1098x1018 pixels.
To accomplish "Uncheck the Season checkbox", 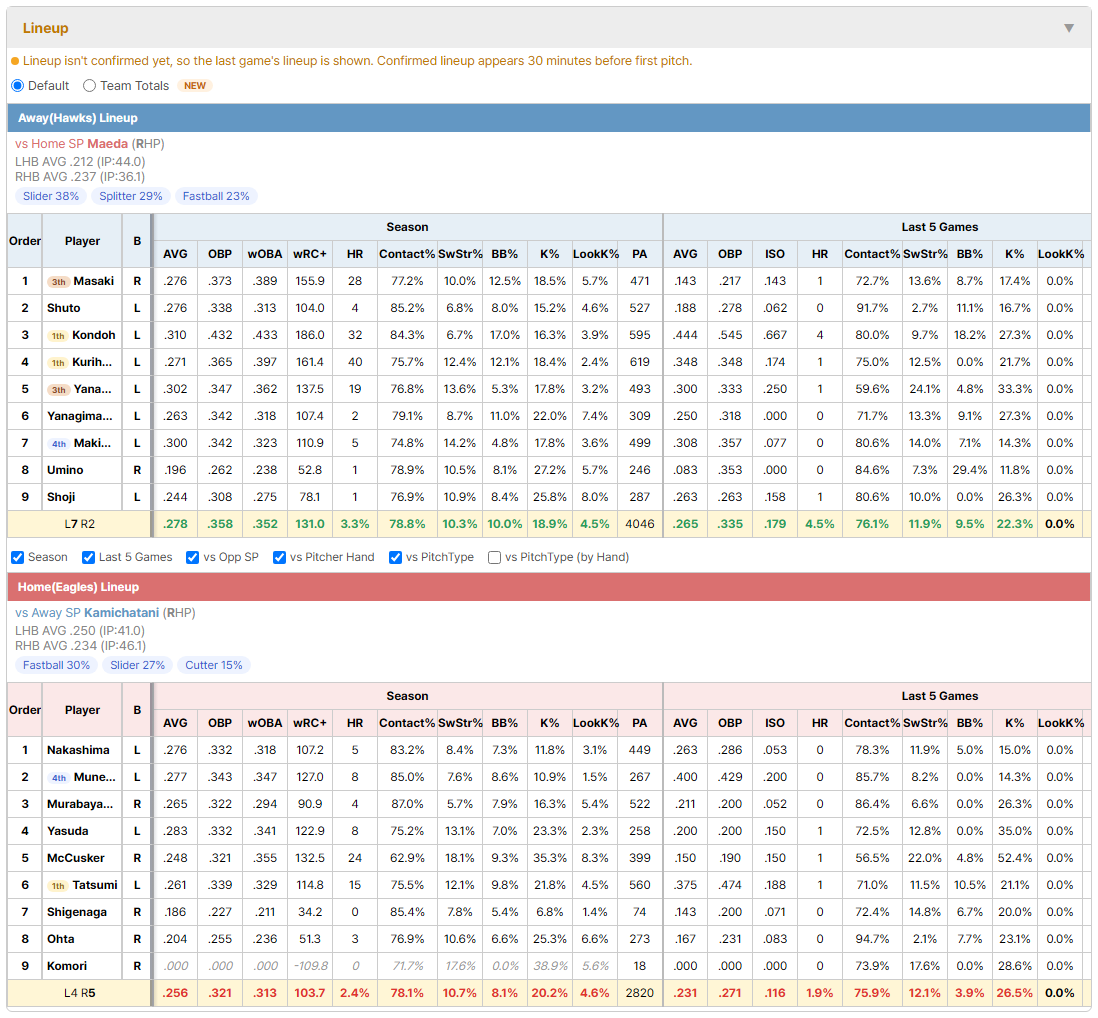I will (18, 557).
